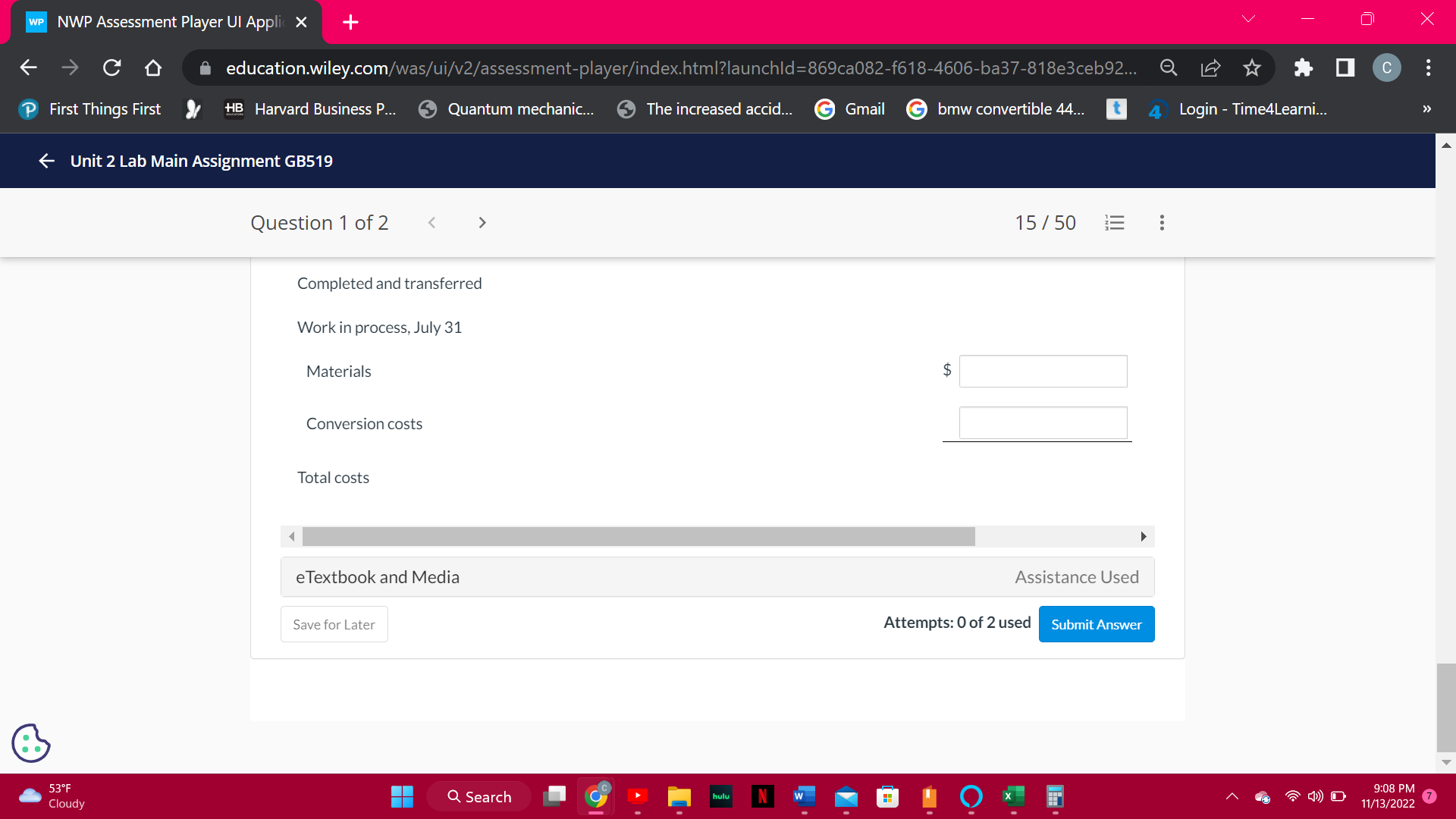
Task: Click the Conversion costs input field
Action: click(x=1043, y=422)
